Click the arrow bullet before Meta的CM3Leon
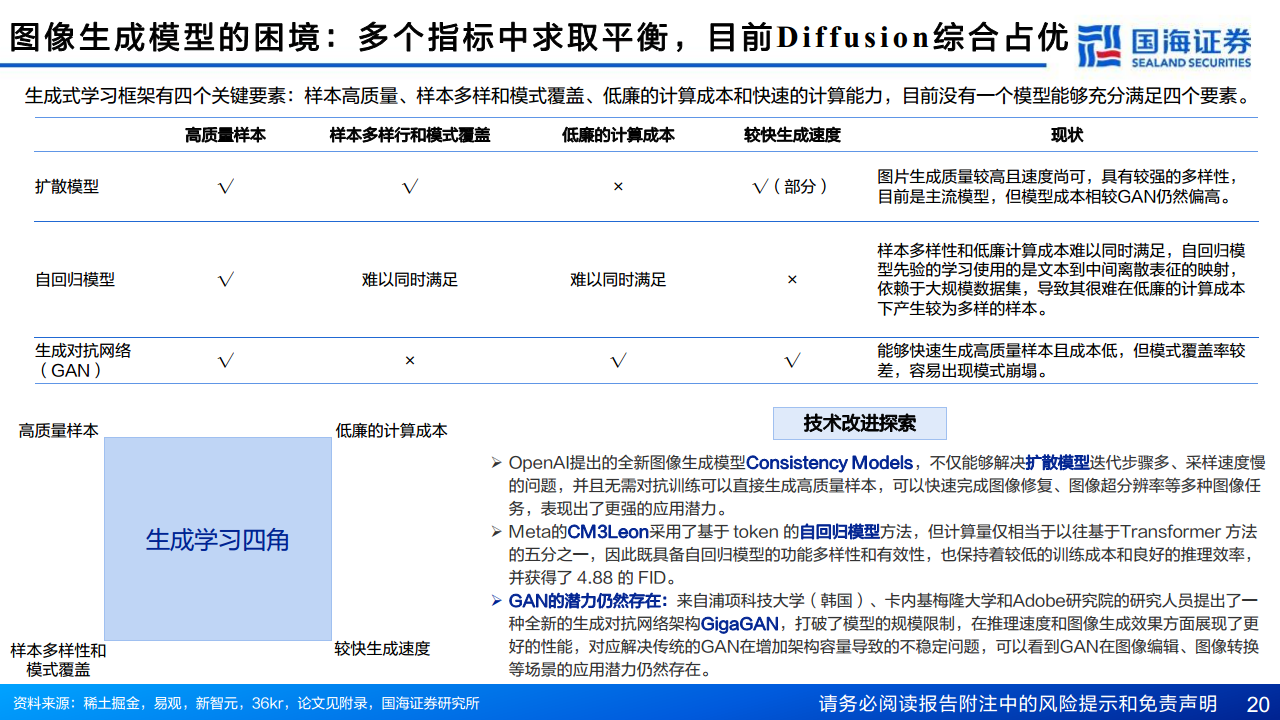 496,532
